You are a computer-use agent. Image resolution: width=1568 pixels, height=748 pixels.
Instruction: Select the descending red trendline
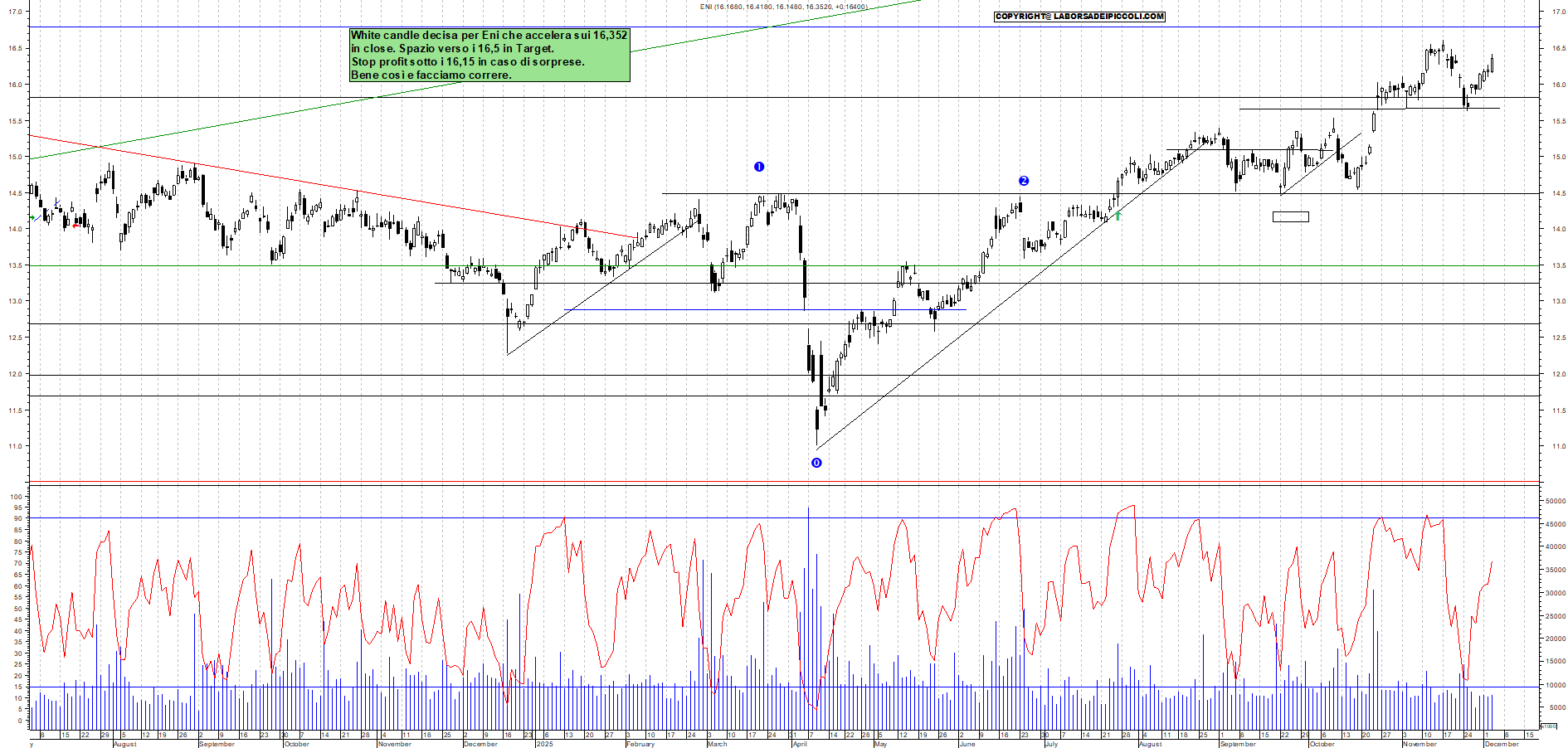(332, 187)
